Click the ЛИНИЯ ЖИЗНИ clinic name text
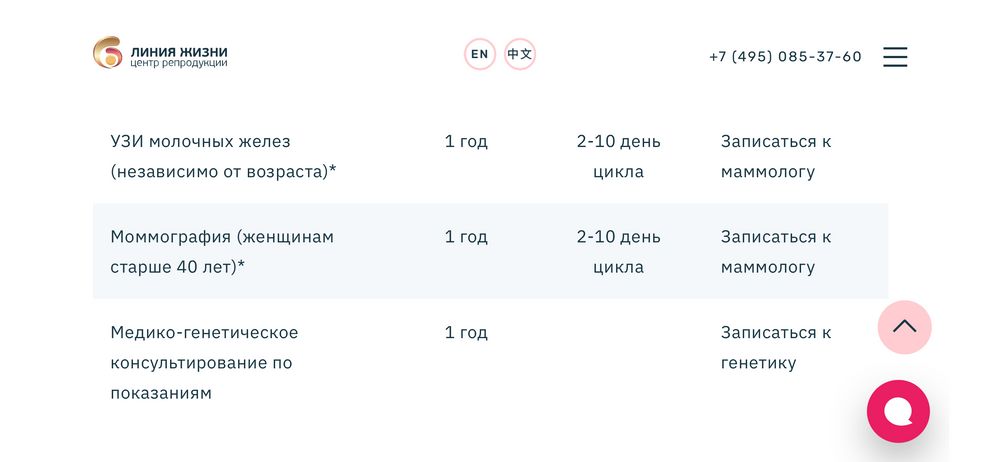This screenshot has width=1000, height=462. coord(179,51)
